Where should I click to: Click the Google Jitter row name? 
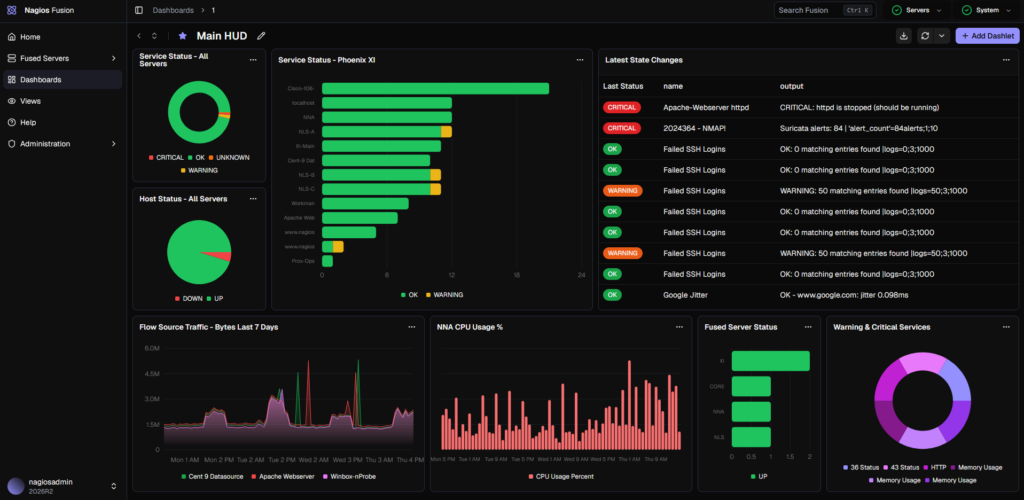coord(685,295)
